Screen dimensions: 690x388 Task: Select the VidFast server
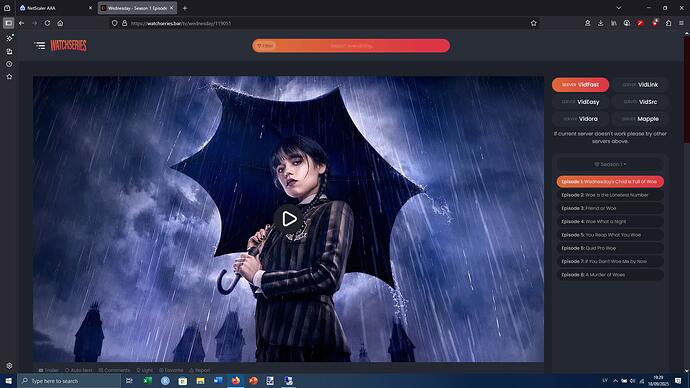click(580, 84)
